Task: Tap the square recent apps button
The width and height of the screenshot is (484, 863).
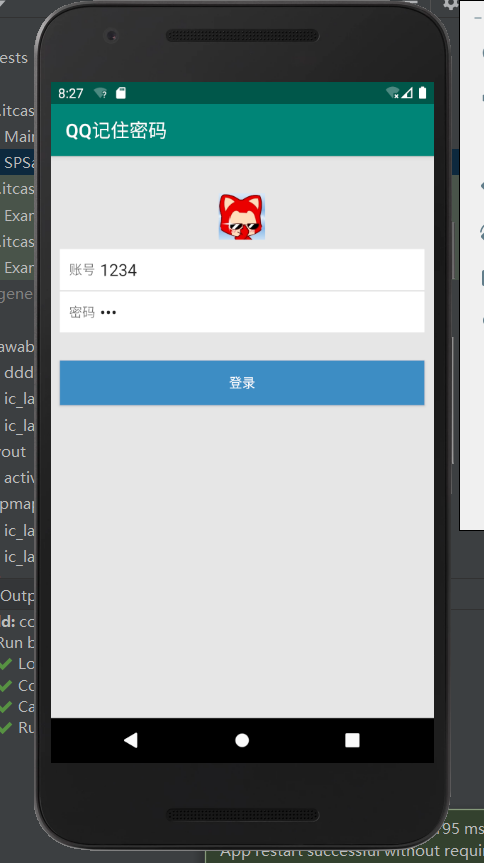Action: 352,740
